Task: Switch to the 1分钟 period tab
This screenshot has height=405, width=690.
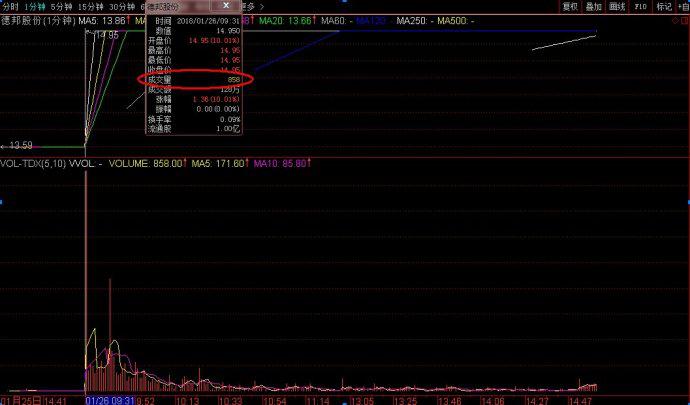Action: [x=37, y=6]
